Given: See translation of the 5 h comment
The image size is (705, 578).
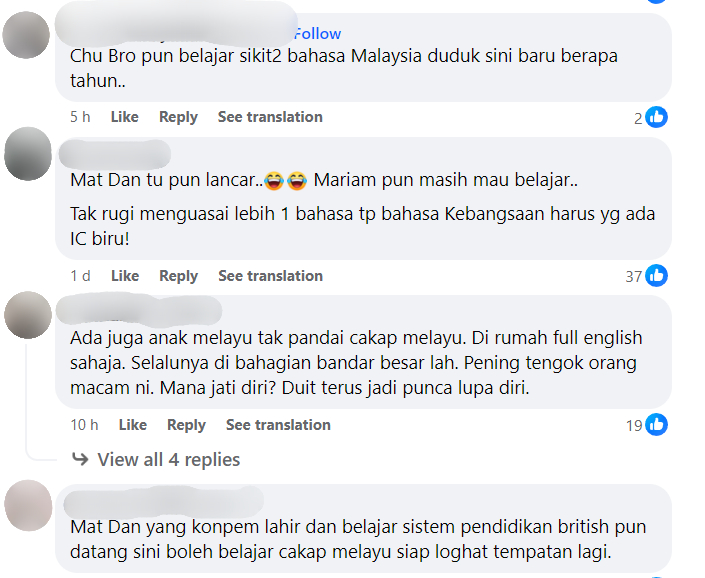Looking at the screenshot, I should pos(270,117).
